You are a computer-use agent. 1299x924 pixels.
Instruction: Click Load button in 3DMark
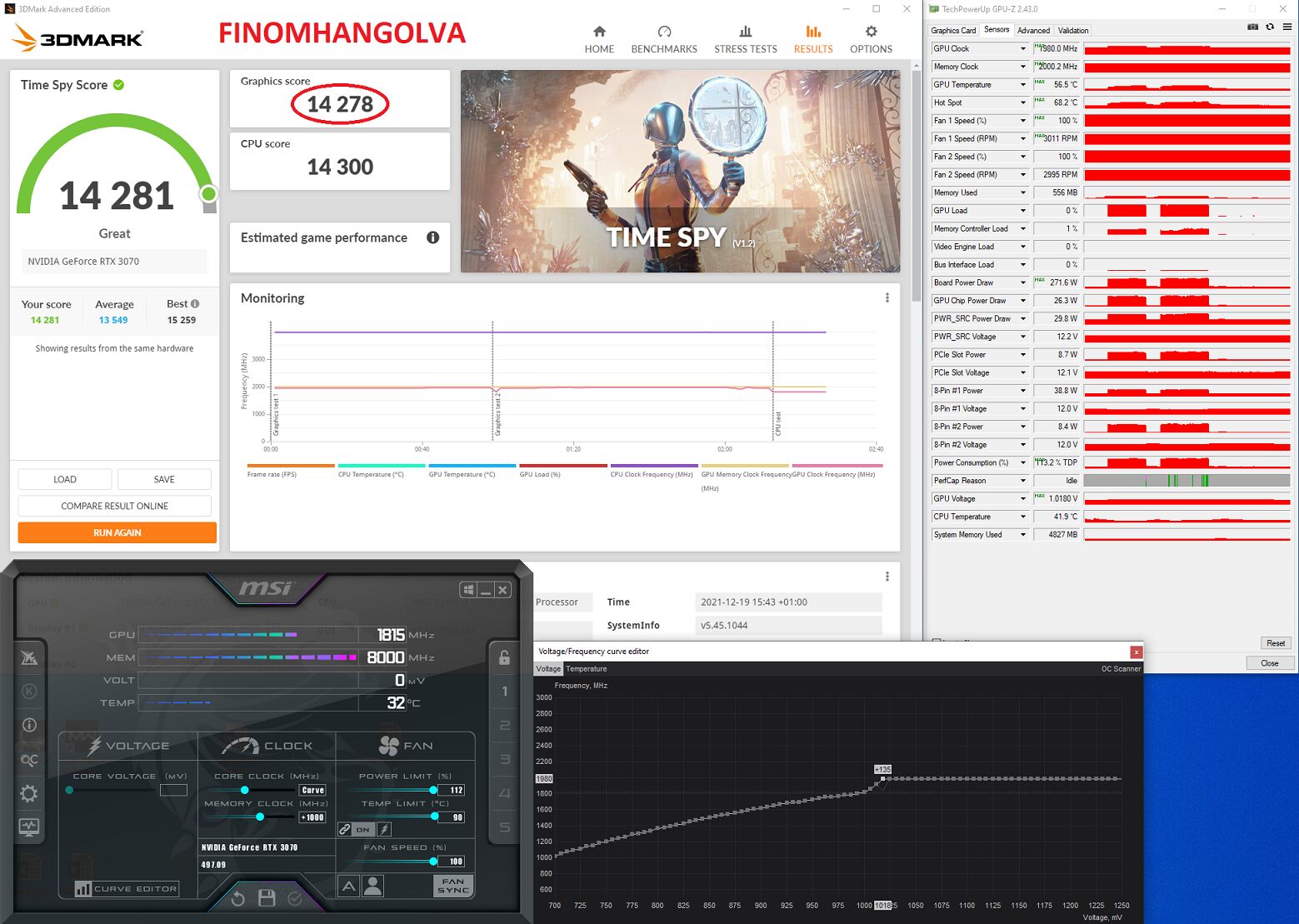click(65, 479)
